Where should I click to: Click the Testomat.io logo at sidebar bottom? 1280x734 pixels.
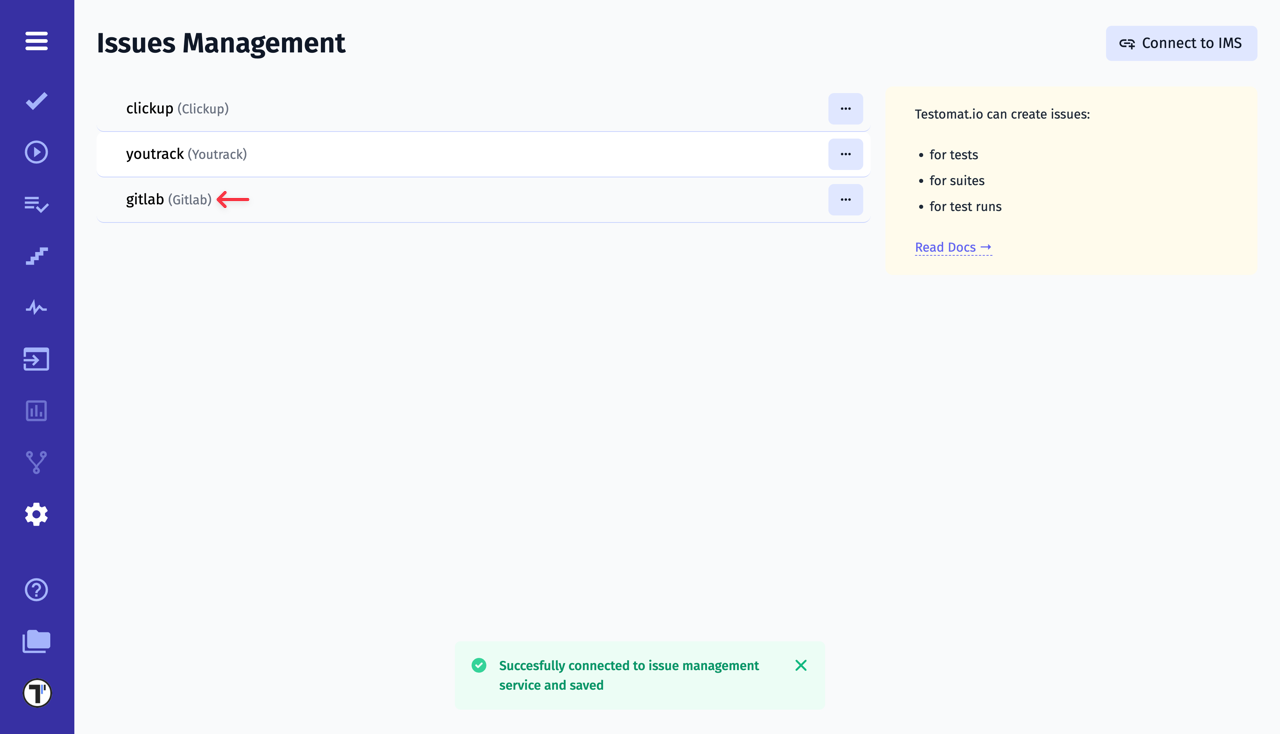pyautogui.click(x=36, y=691)
